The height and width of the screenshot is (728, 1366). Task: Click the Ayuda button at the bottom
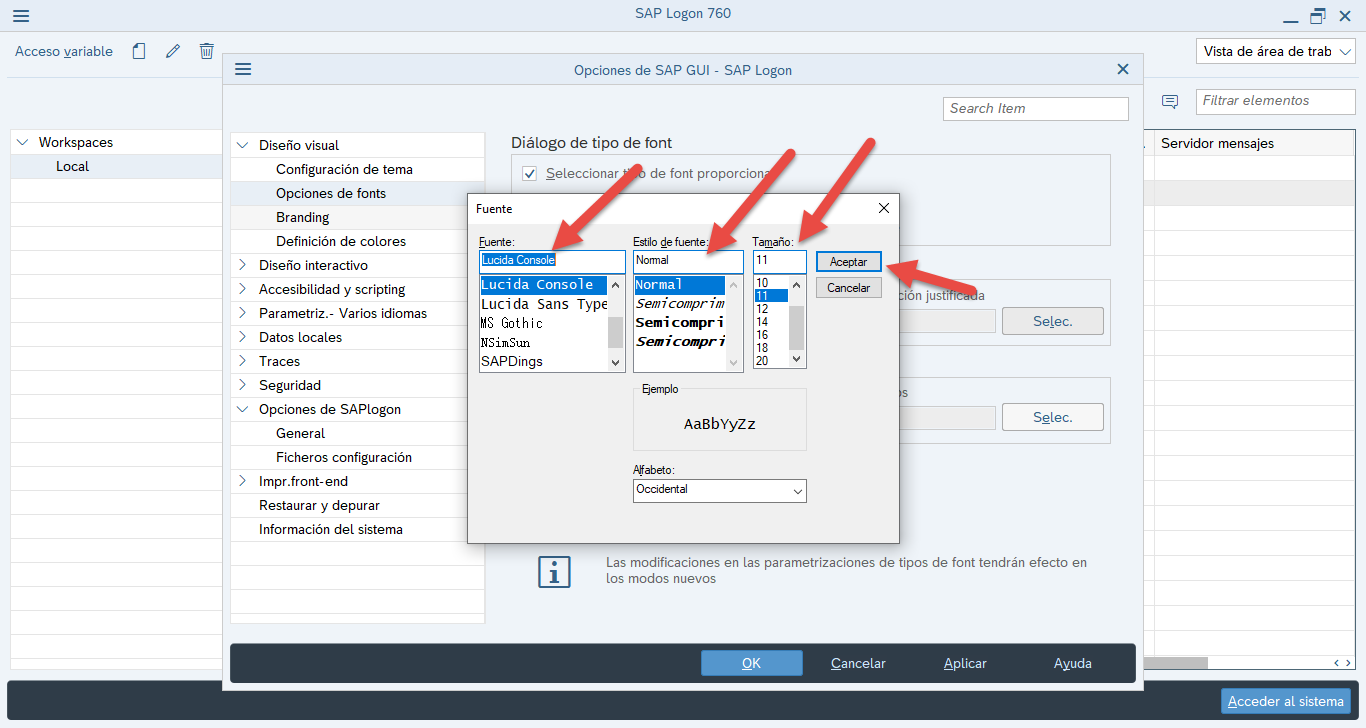1072,663
